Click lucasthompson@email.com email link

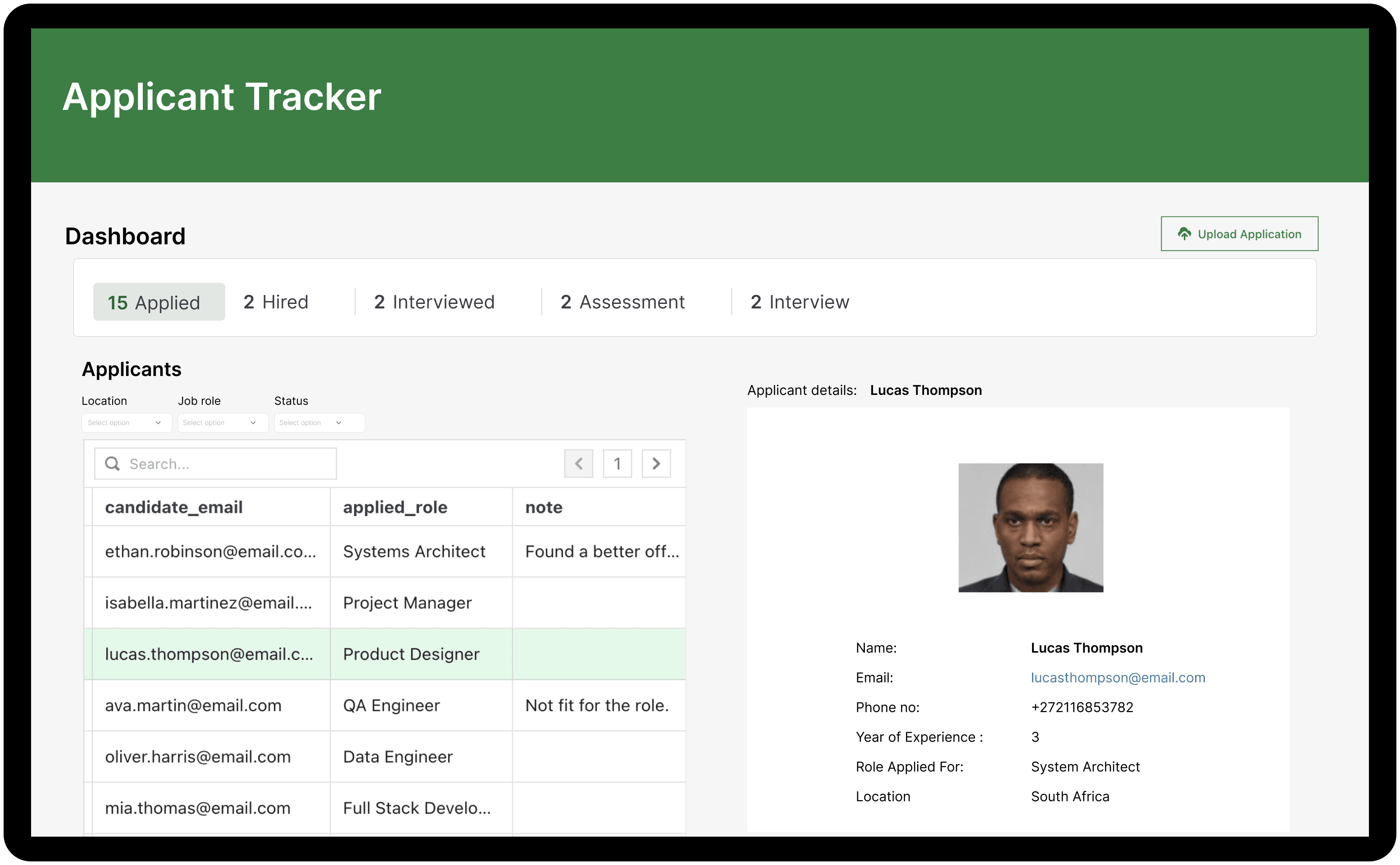(x=1118, y=677)
